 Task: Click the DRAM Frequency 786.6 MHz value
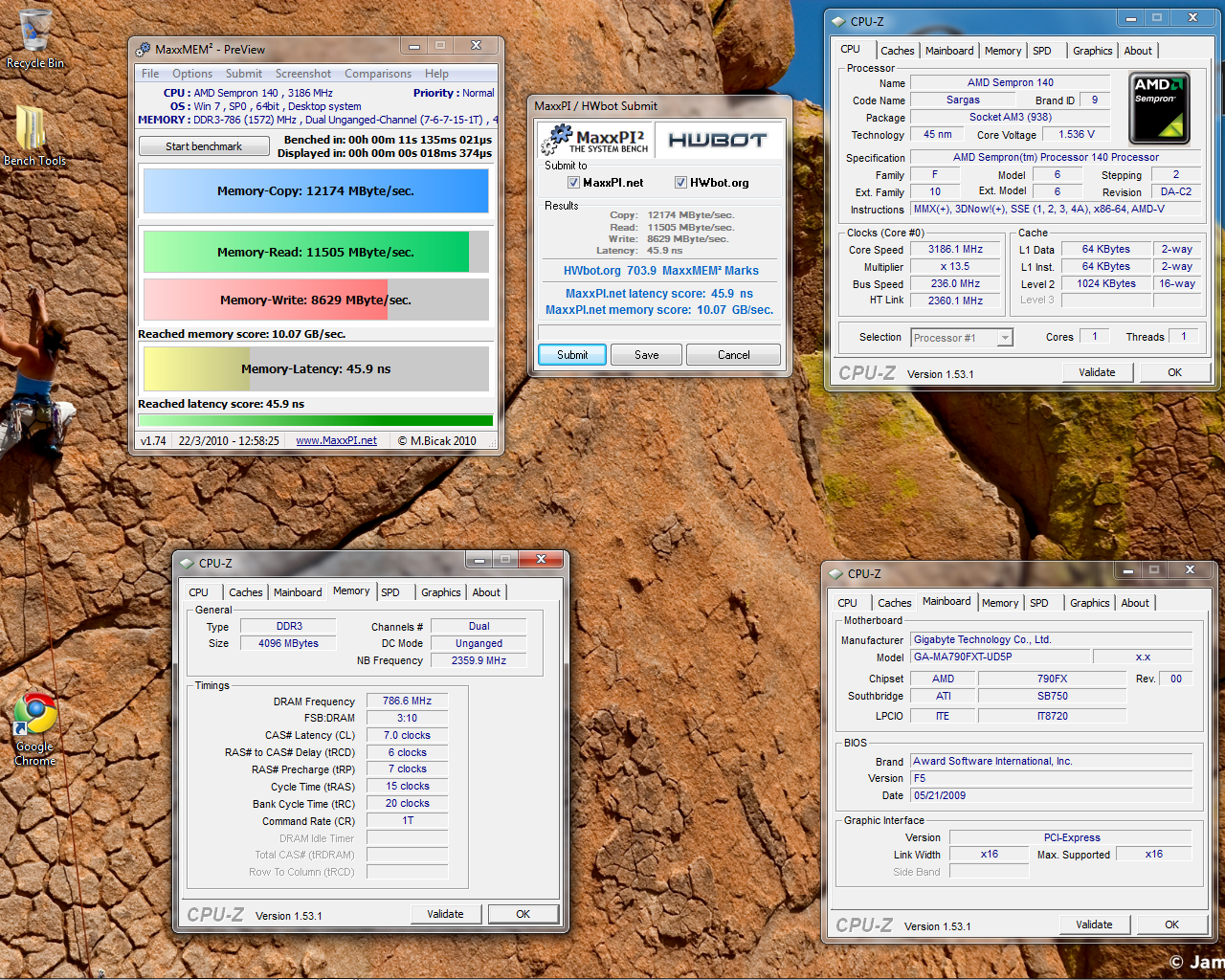coord(407,702)
